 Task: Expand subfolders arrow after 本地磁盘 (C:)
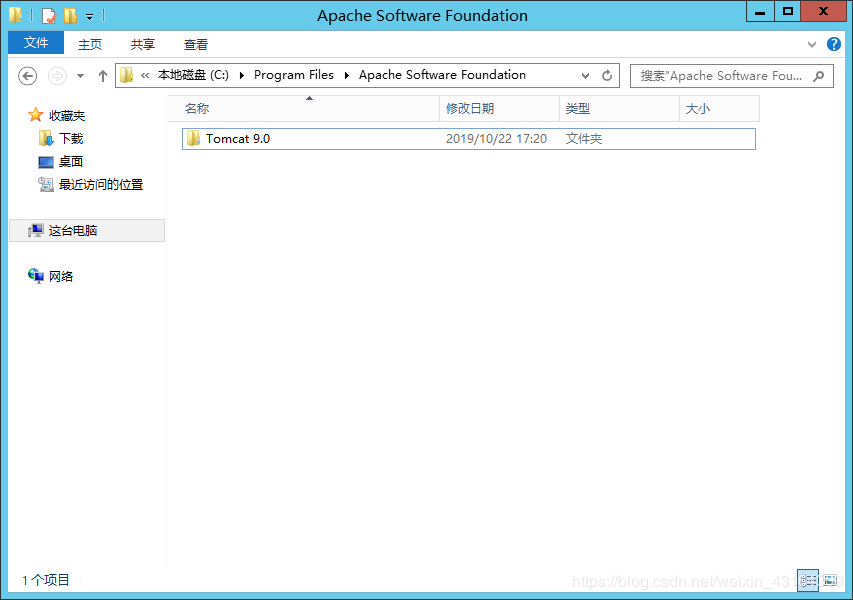click(x=242, y=75)
